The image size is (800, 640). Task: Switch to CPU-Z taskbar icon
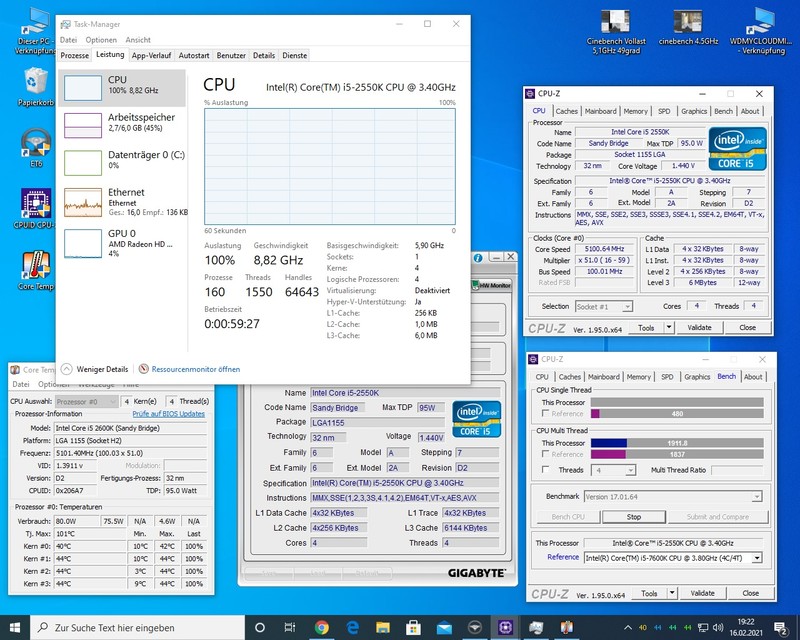(506, 627)
